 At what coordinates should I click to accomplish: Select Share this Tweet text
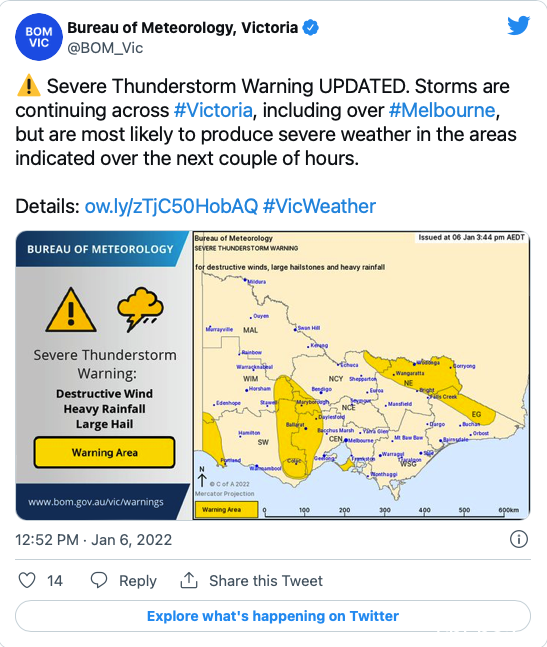(266, 581)
